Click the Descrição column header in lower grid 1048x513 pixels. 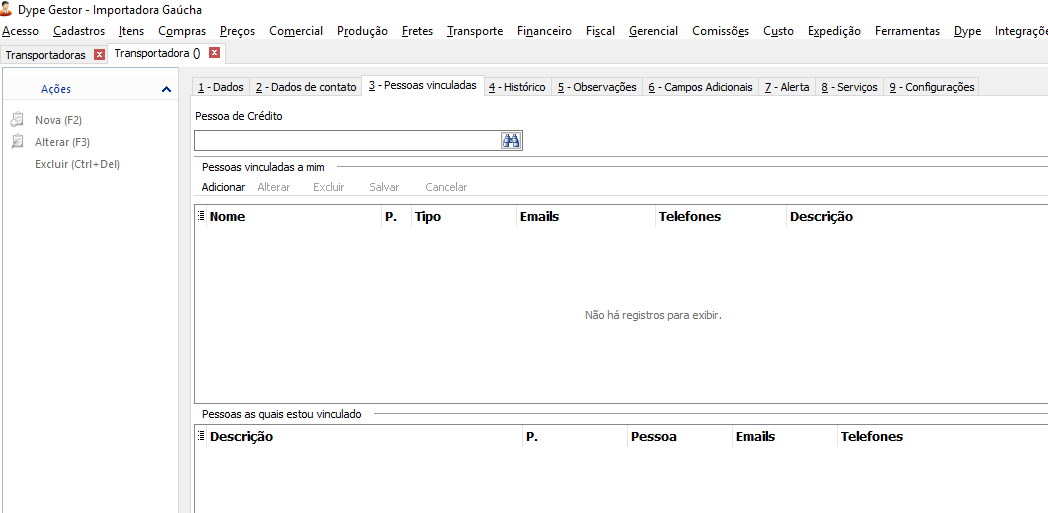click(x=364, y=436)
